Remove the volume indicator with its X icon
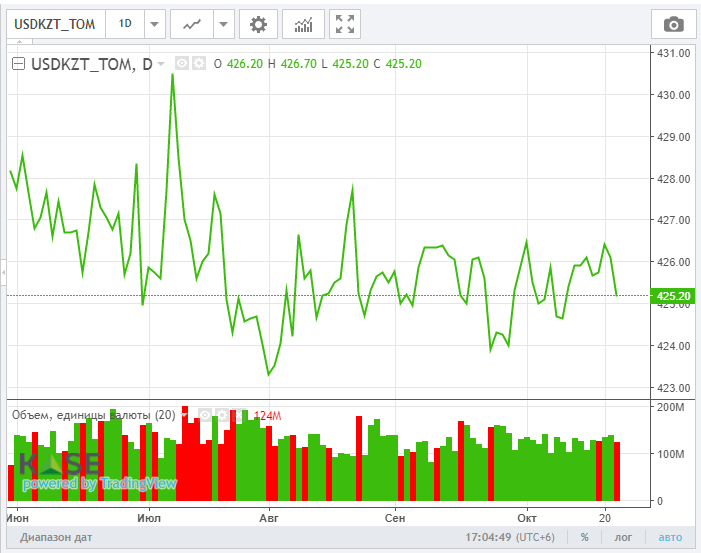The image size is (701, 553). click(x=236, y=414)
